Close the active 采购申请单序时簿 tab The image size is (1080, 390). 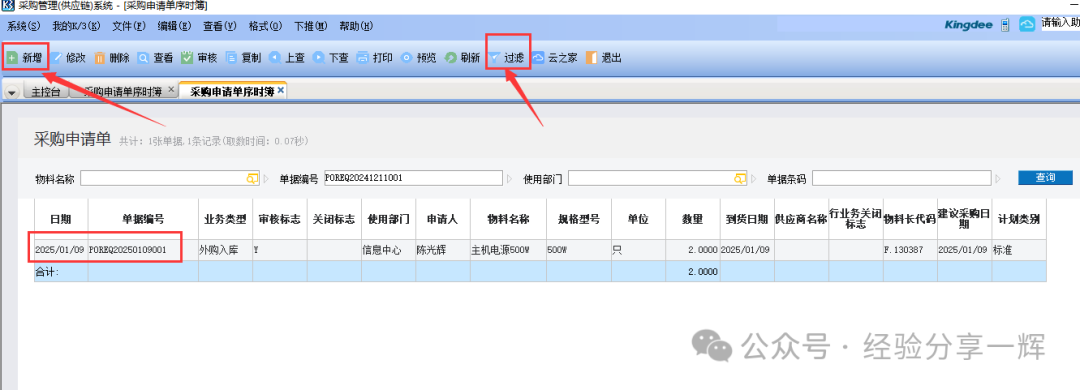tap(280, 90)
